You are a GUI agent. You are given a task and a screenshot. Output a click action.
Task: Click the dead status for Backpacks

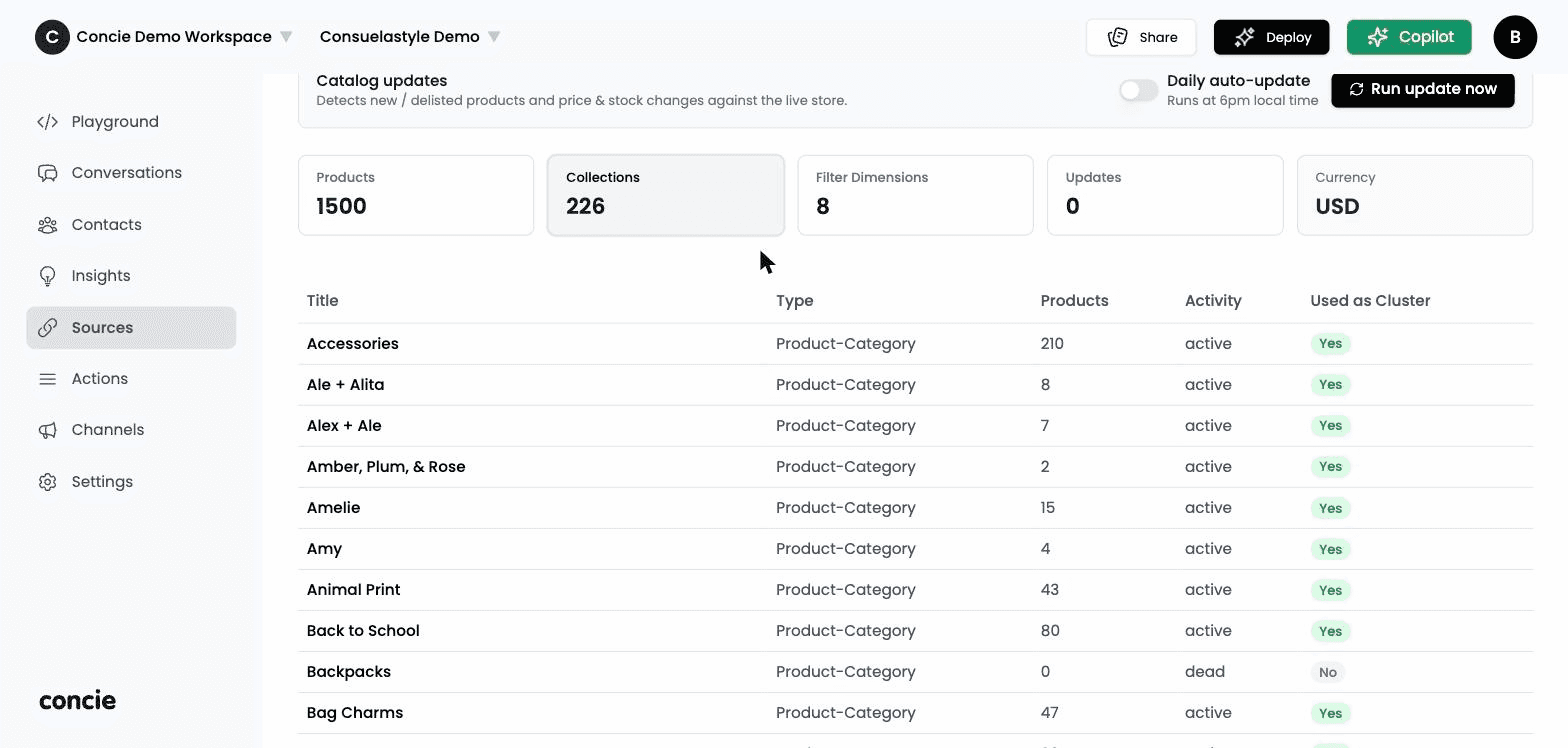pyautogui.click(x=1205, y=672)
